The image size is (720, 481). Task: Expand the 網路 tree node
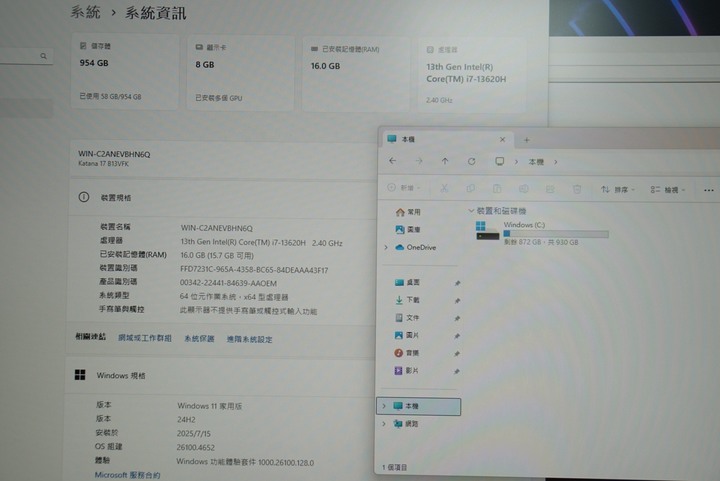384,424
